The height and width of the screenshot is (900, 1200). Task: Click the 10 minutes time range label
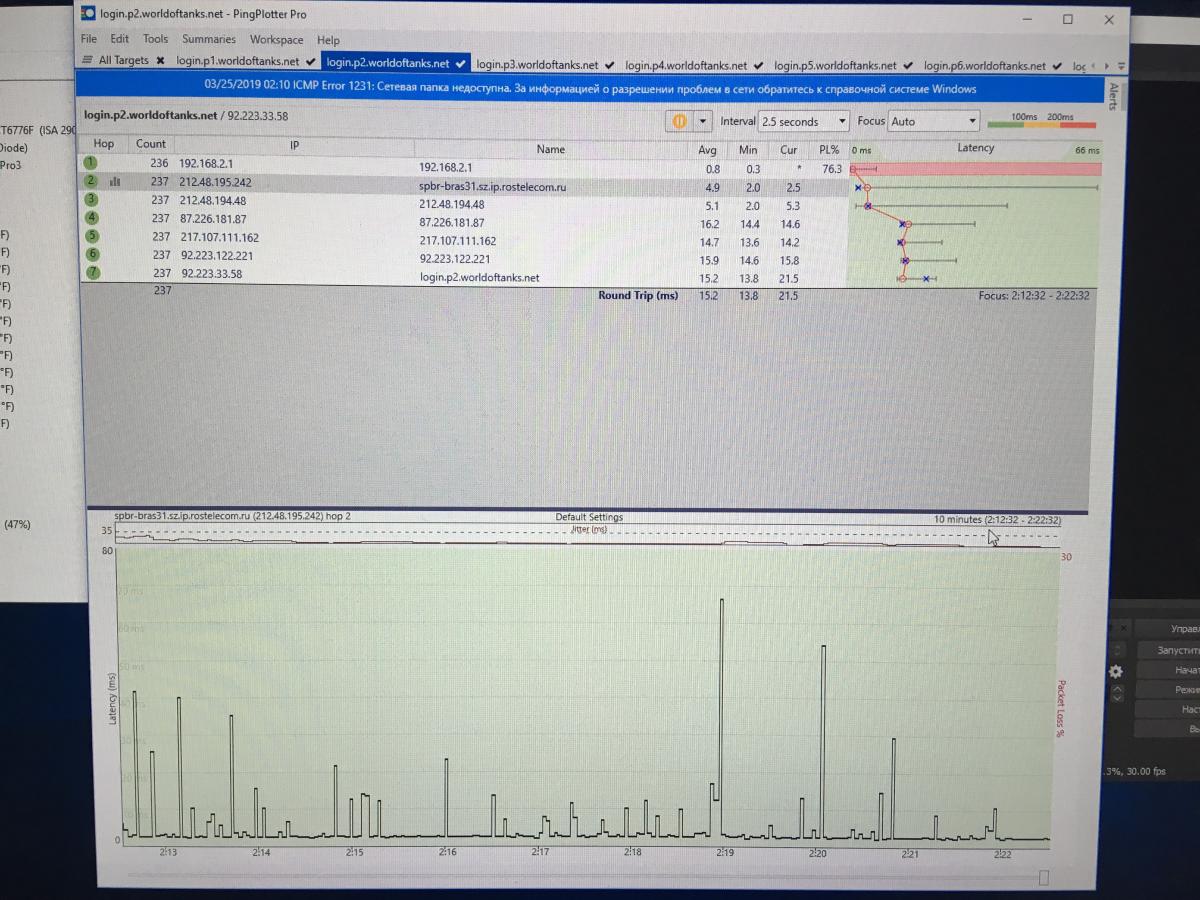click(x=997, y=520)
